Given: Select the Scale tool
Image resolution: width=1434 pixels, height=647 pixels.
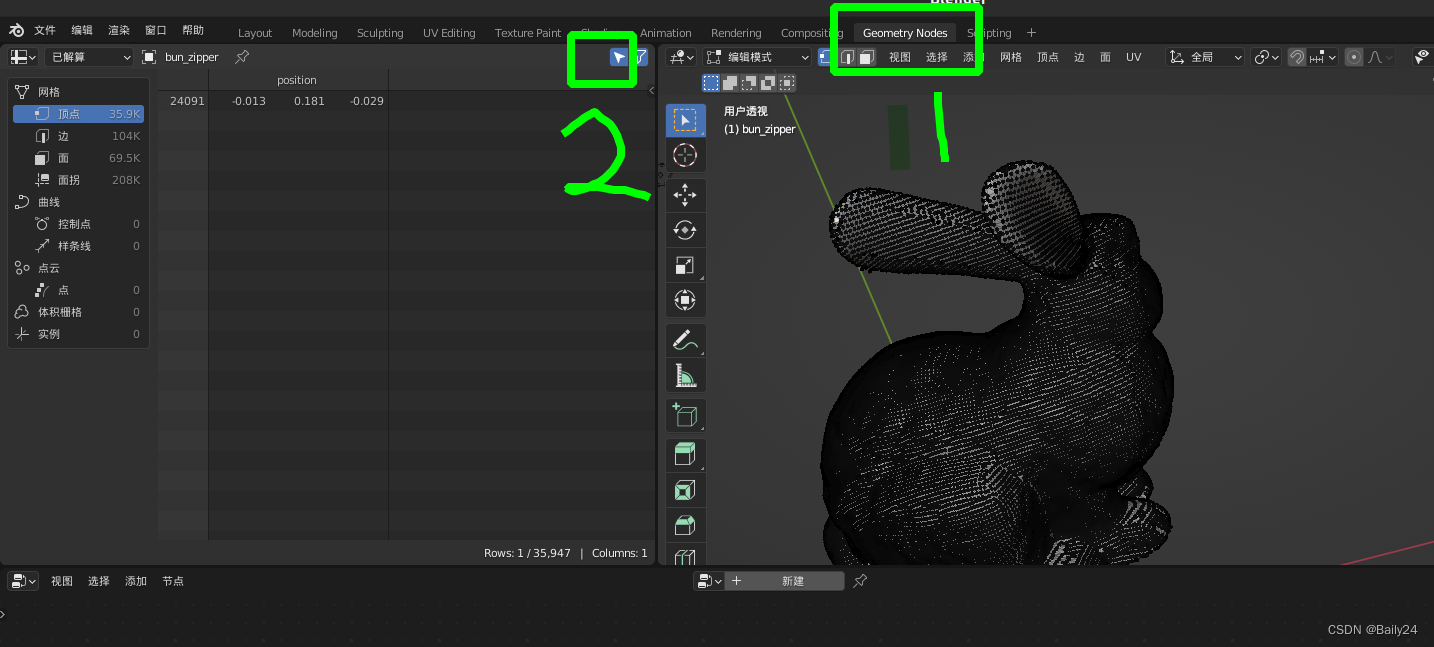Looking at the screenshot, I should tap(685, 265).
